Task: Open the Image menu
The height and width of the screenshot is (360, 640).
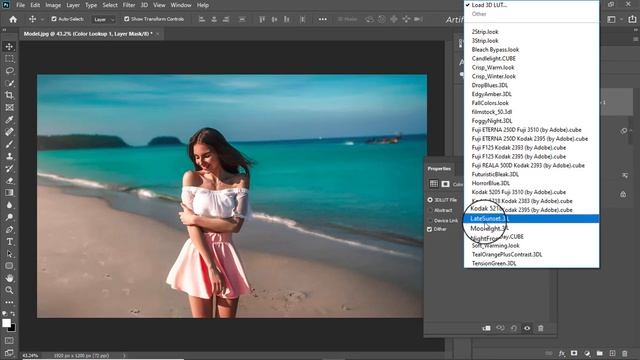Action: 53,5
